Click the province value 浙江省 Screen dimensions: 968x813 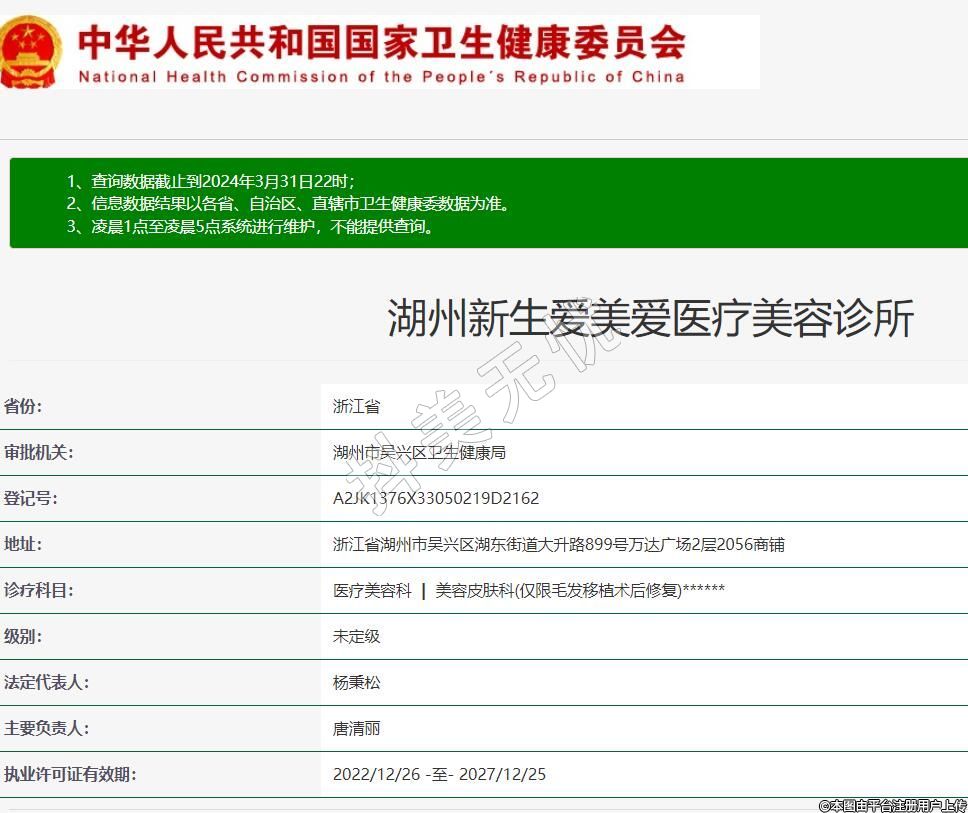point(356,407)
